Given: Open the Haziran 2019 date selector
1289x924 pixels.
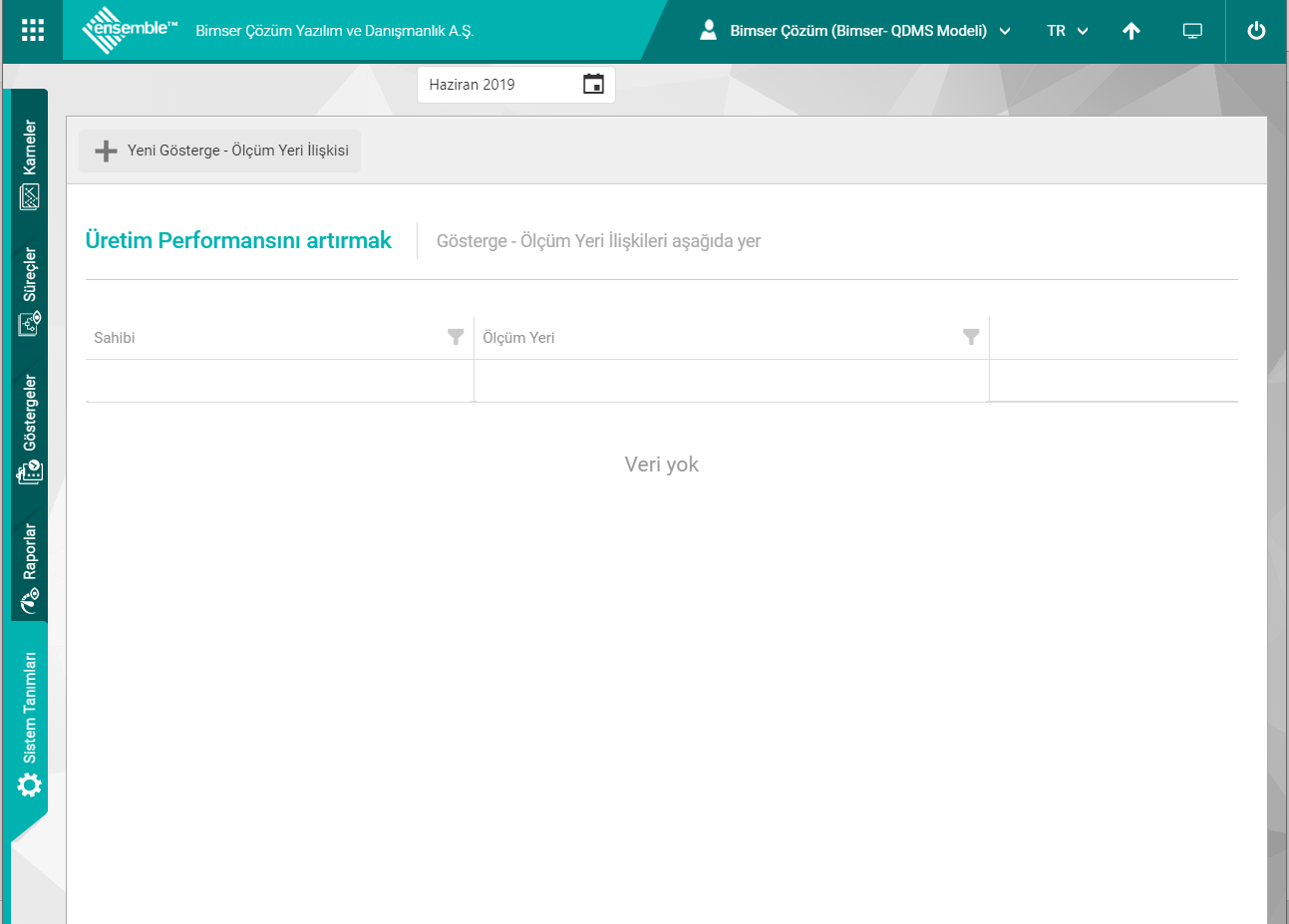Looking at the screenshot, I should tap(498, 85).
